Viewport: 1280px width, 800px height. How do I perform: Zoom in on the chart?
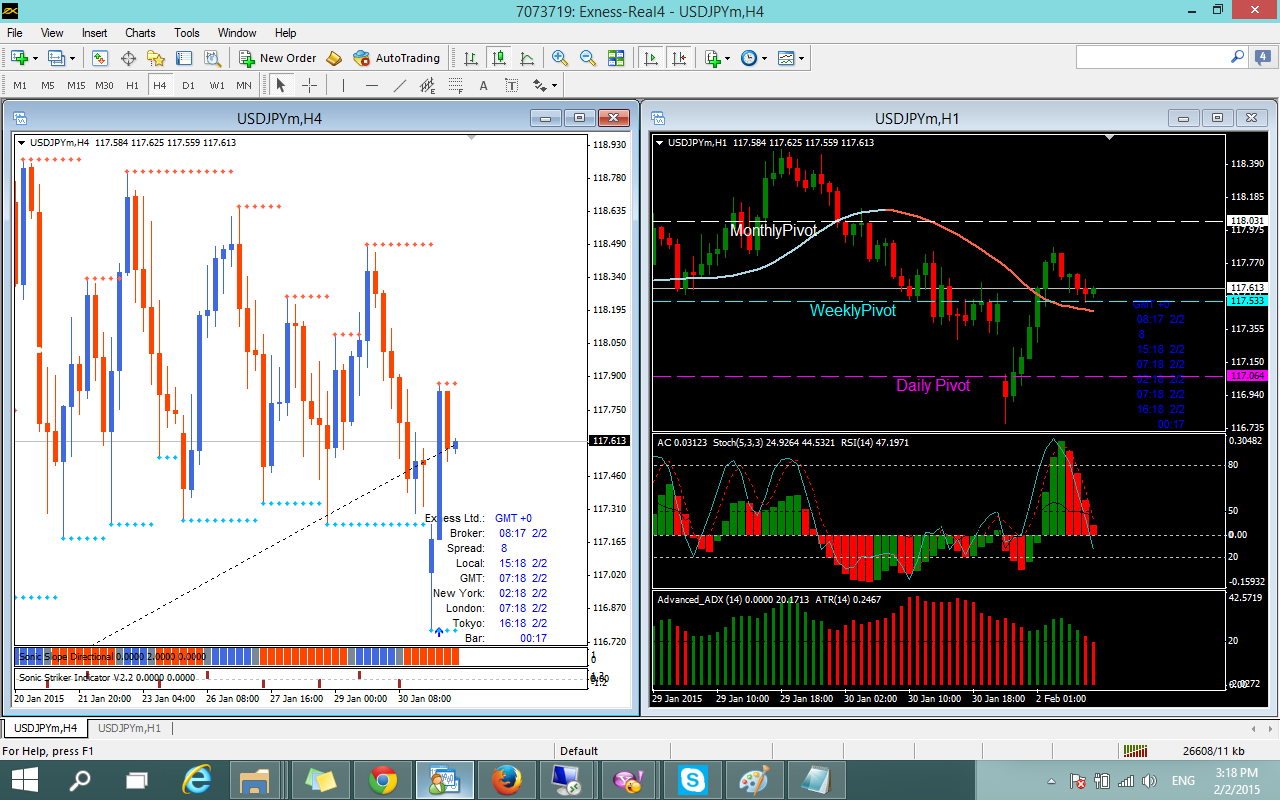(x=560, y=58)
